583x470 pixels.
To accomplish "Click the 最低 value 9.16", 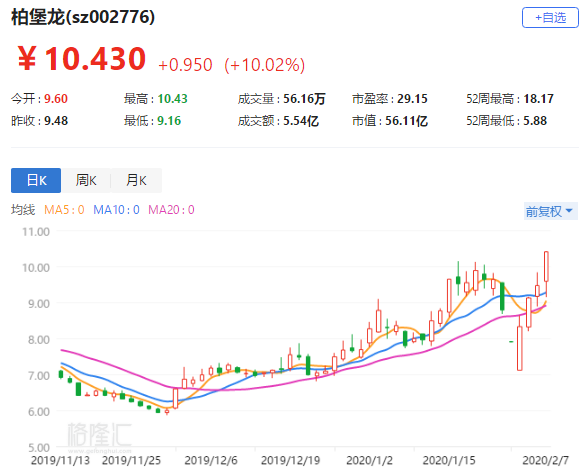I will [x=169, y=121].
